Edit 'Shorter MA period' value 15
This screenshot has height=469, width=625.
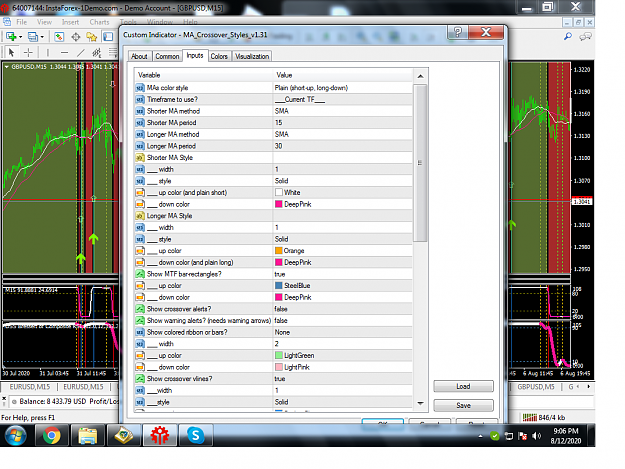click(342, 123)
